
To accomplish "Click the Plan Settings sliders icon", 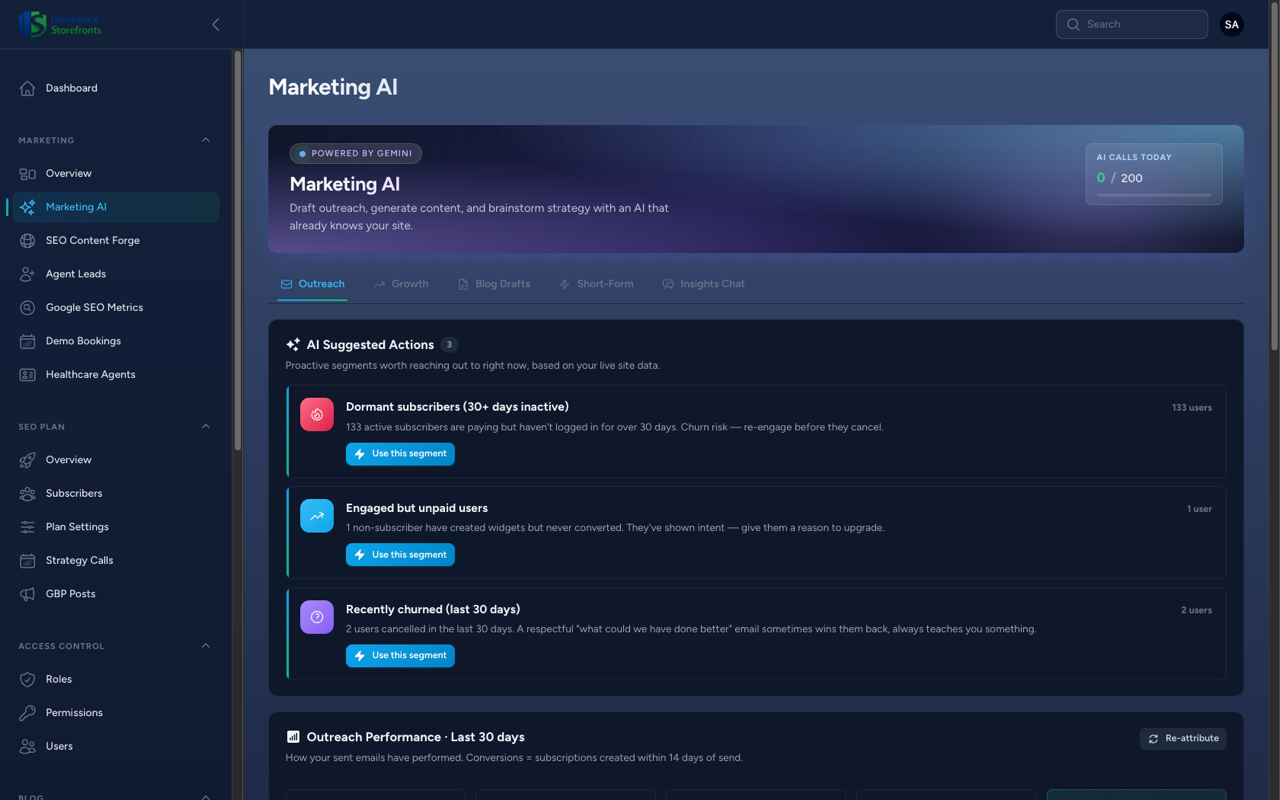I will pyautogui.click(x=27, y=527).
